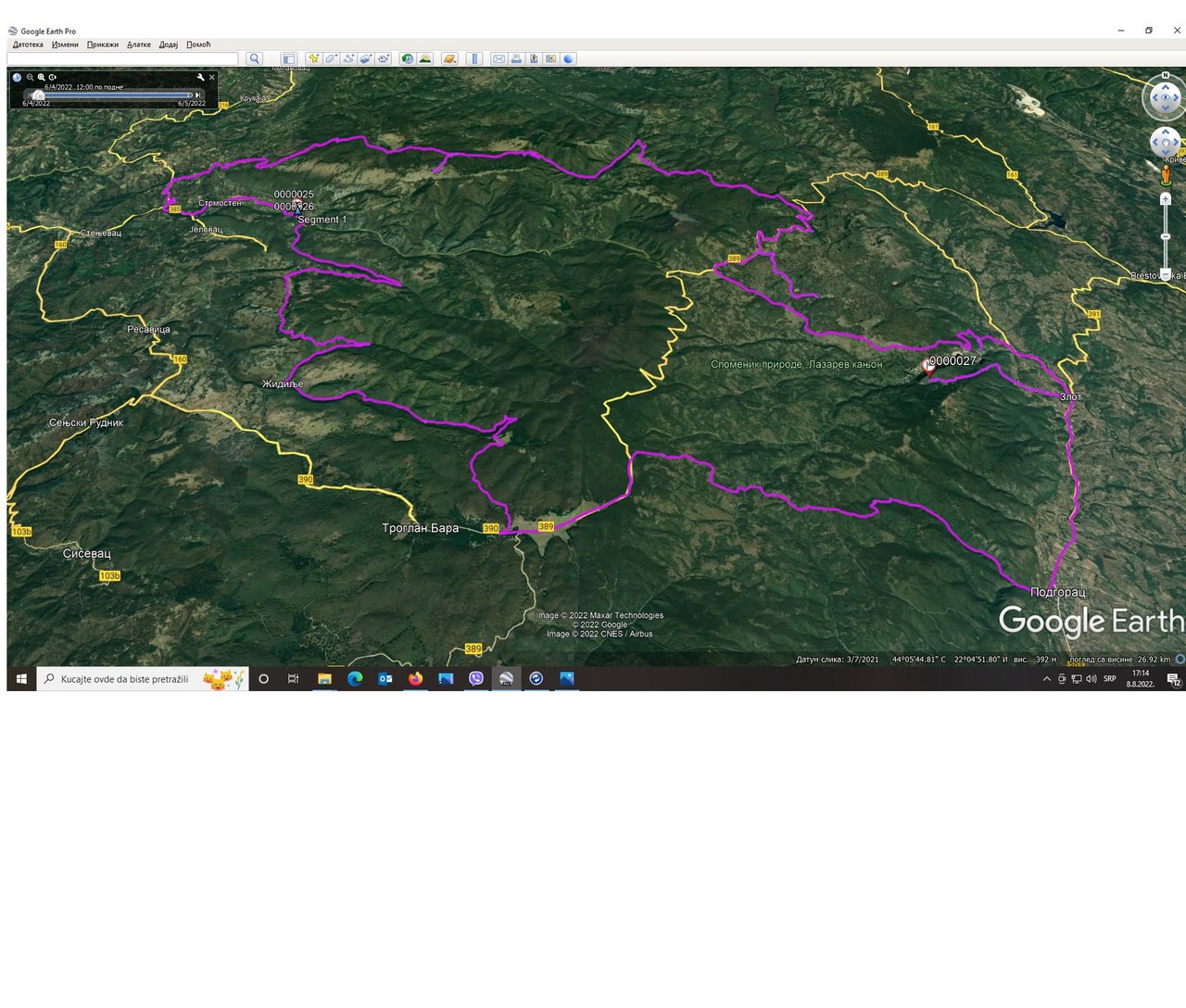Open Outlook from the taskbar
Screen dimensions: 1186x1008
385,678
